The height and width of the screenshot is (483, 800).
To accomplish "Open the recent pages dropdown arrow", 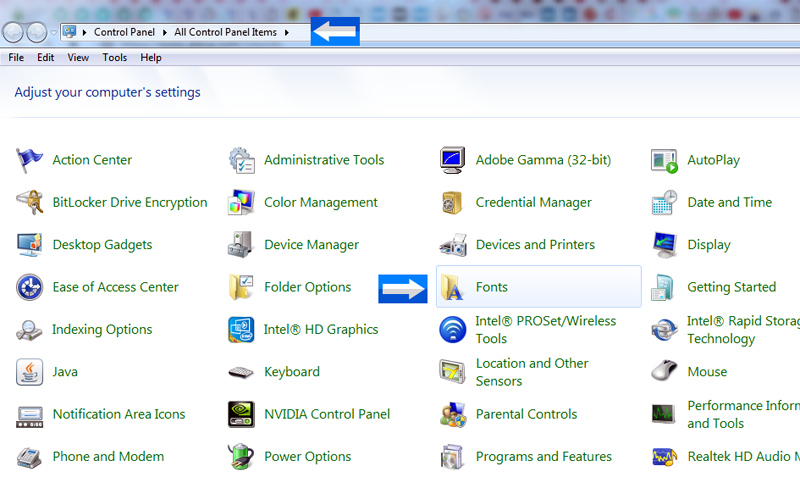I will [x=53, y=33].
